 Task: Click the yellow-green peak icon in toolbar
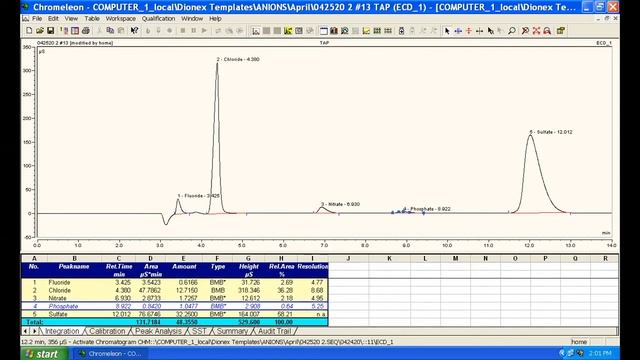(288, 31)
